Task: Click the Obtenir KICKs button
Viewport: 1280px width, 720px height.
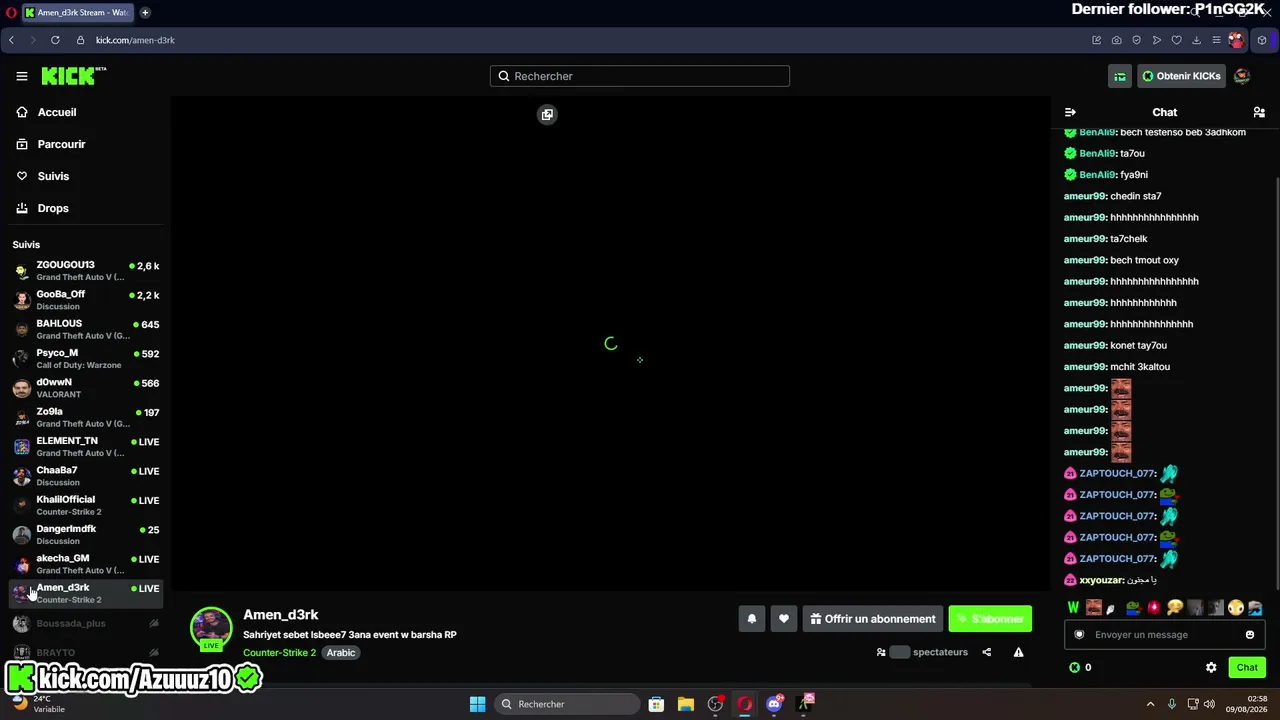Action: tap(1181, 76)
